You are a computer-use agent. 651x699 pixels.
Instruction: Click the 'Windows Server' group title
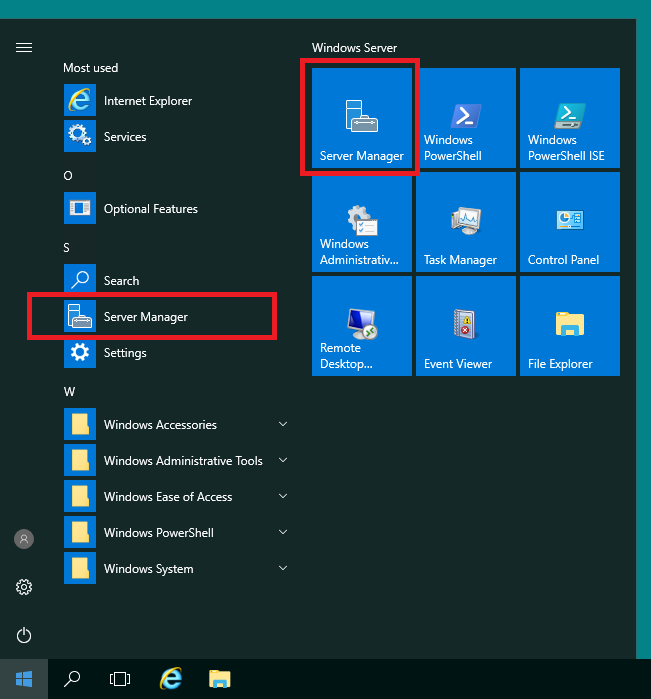(354, 48)
